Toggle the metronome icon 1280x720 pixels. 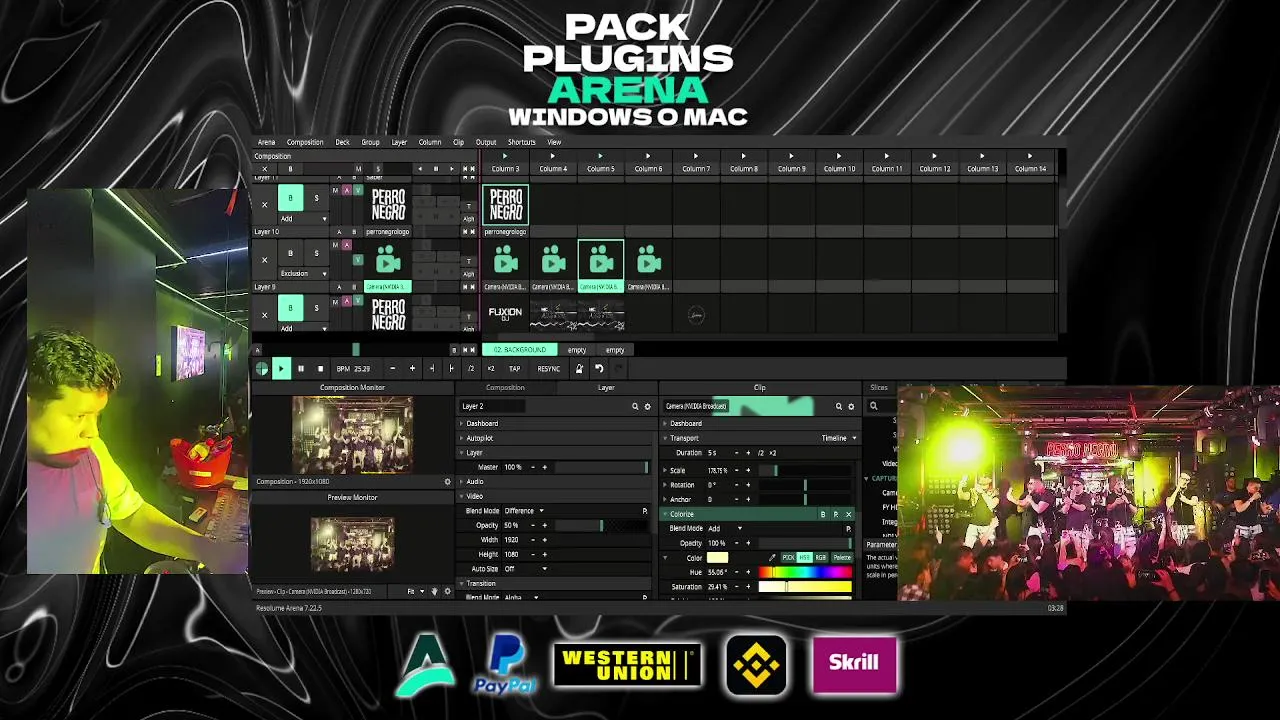[x=578, y=369]
